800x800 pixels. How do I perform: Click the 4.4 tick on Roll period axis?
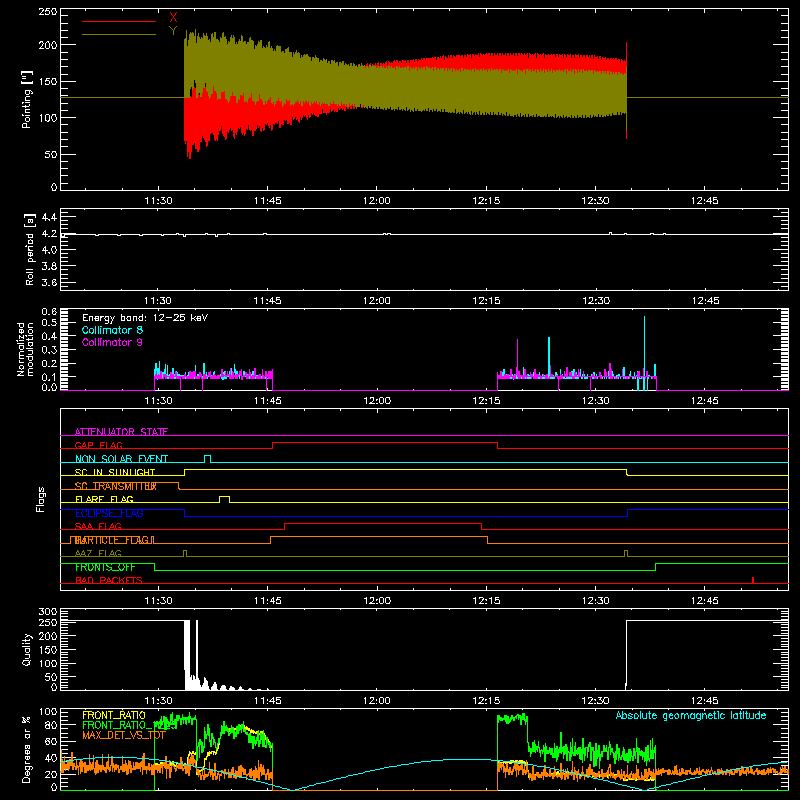tap(49, 217)
